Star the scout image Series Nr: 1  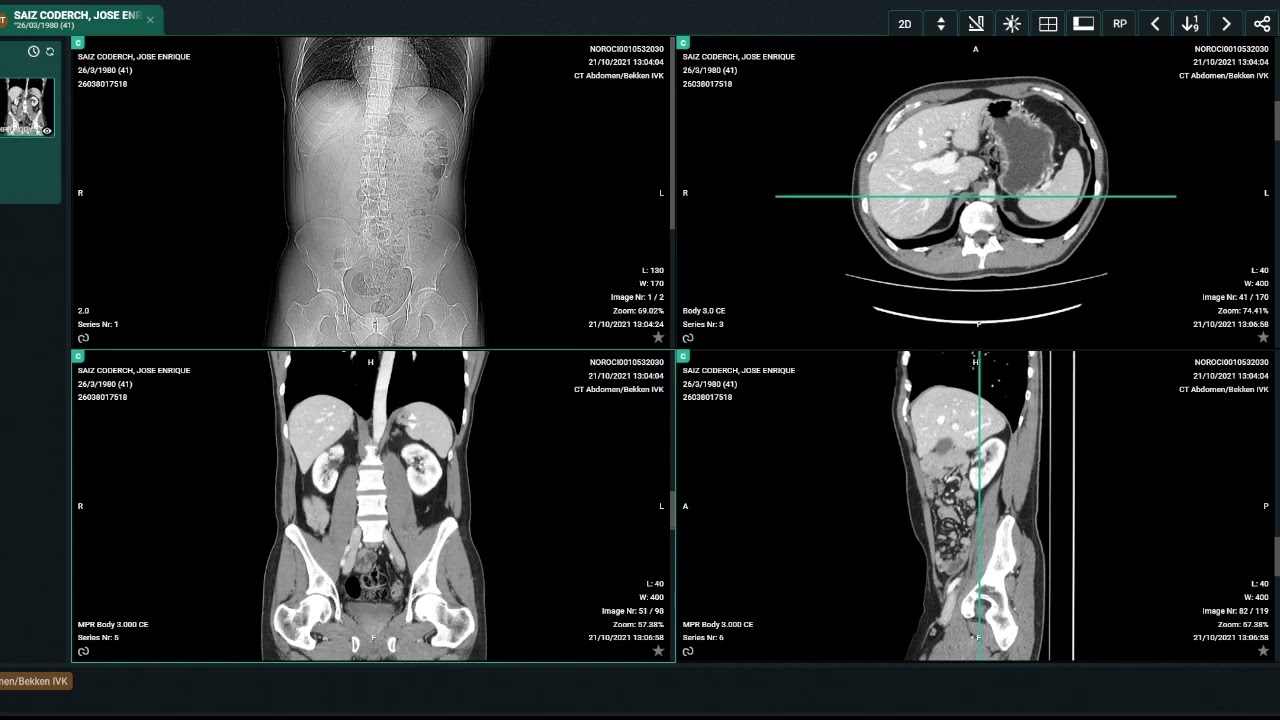pos(658,338)
